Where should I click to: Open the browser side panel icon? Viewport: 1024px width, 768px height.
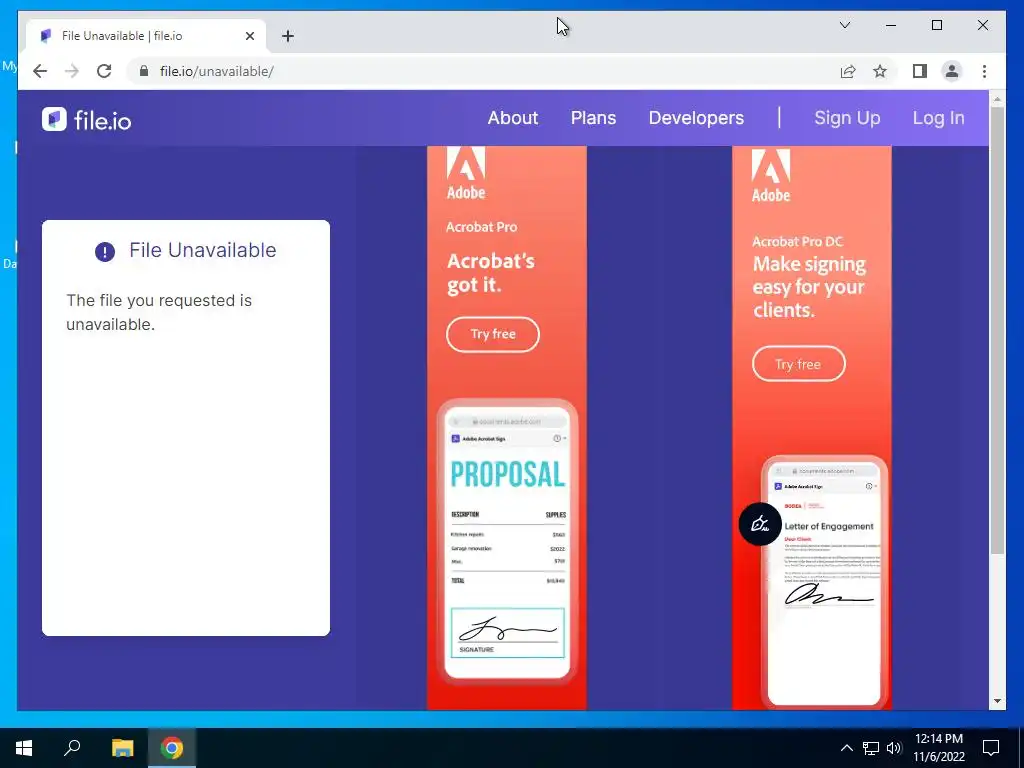920,71
